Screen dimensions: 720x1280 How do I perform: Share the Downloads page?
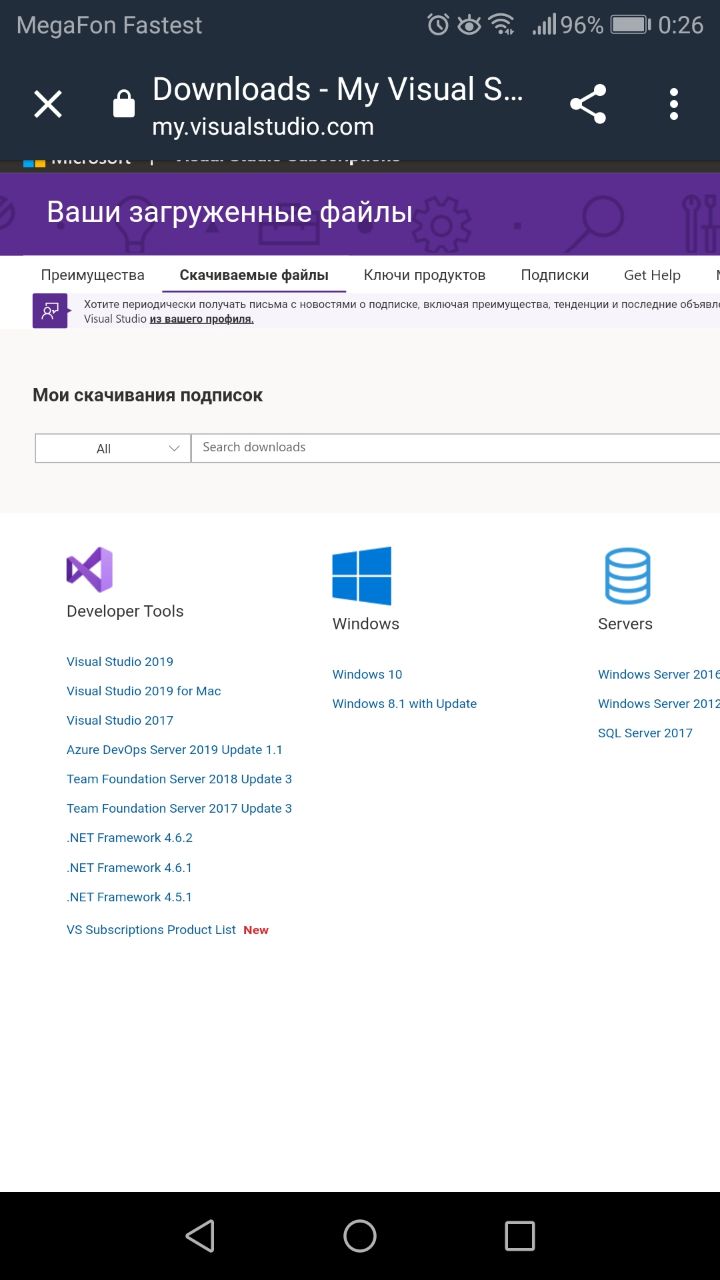588,104
